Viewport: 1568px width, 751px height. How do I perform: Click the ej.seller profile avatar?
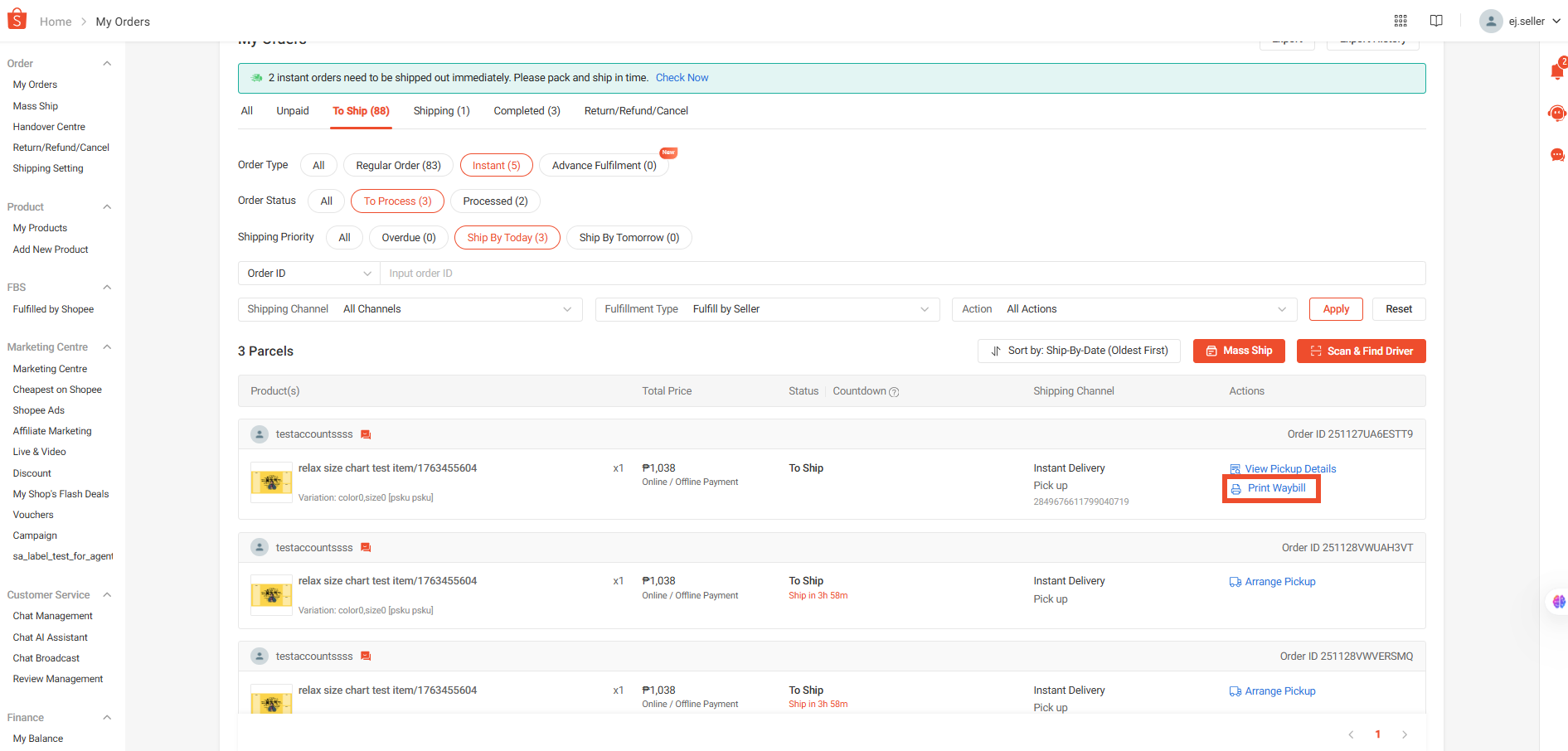click(x=1491, y=21)
